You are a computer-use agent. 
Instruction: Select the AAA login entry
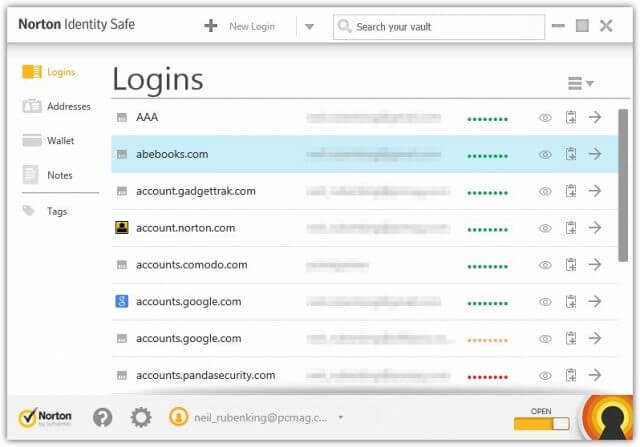click(x=364, y=118)
